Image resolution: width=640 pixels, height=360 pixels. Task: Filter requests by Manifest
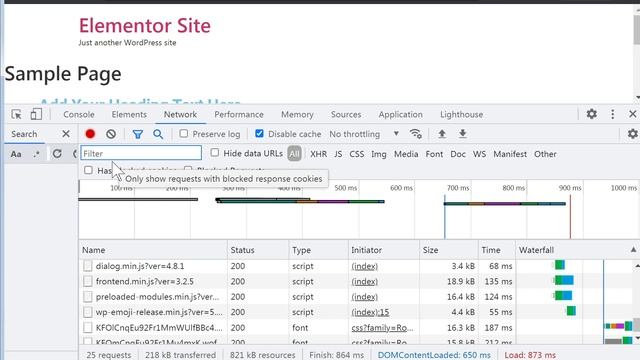coord(510,154)
